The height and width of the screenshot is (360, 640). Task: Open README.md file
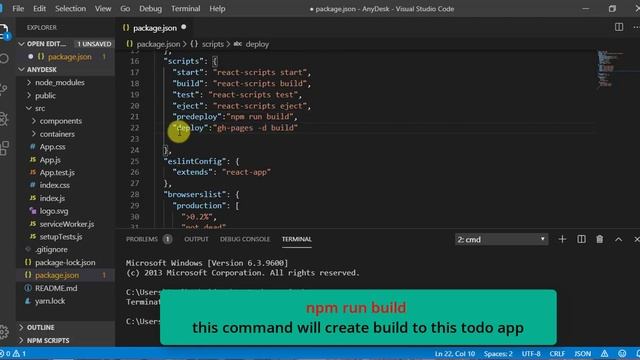56,288
